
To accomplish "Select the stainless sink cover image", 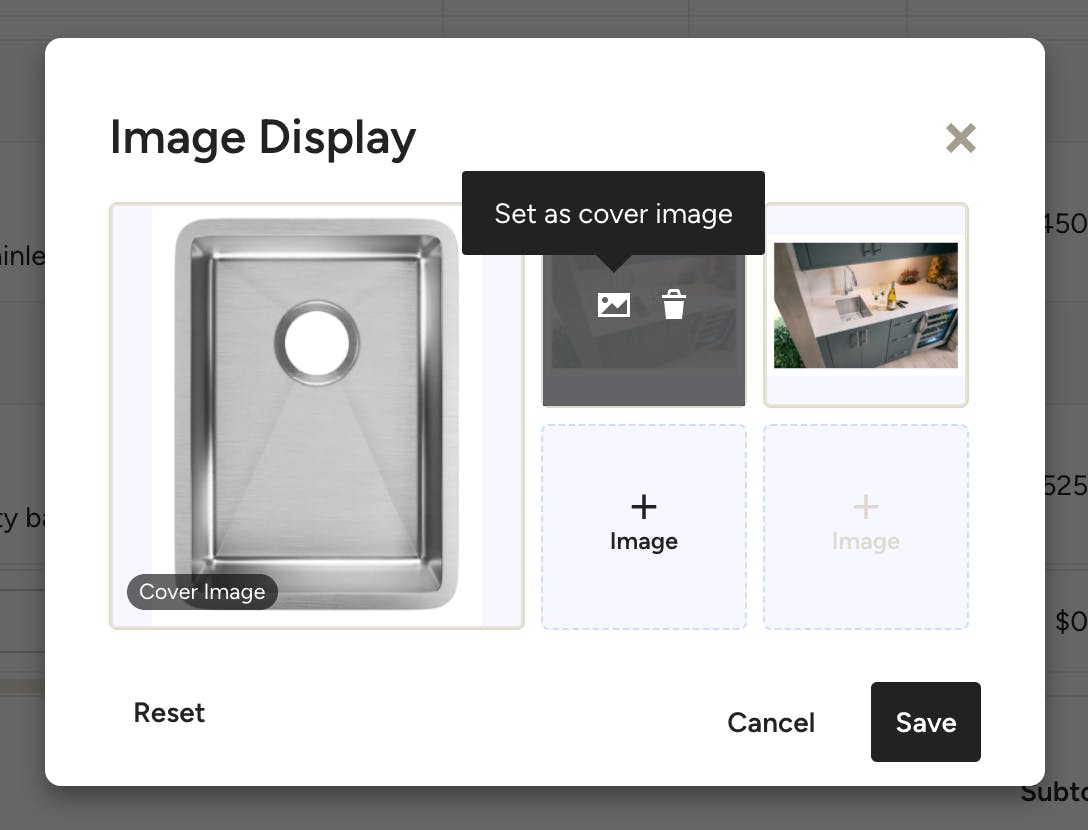I will [x=317, y=416].
